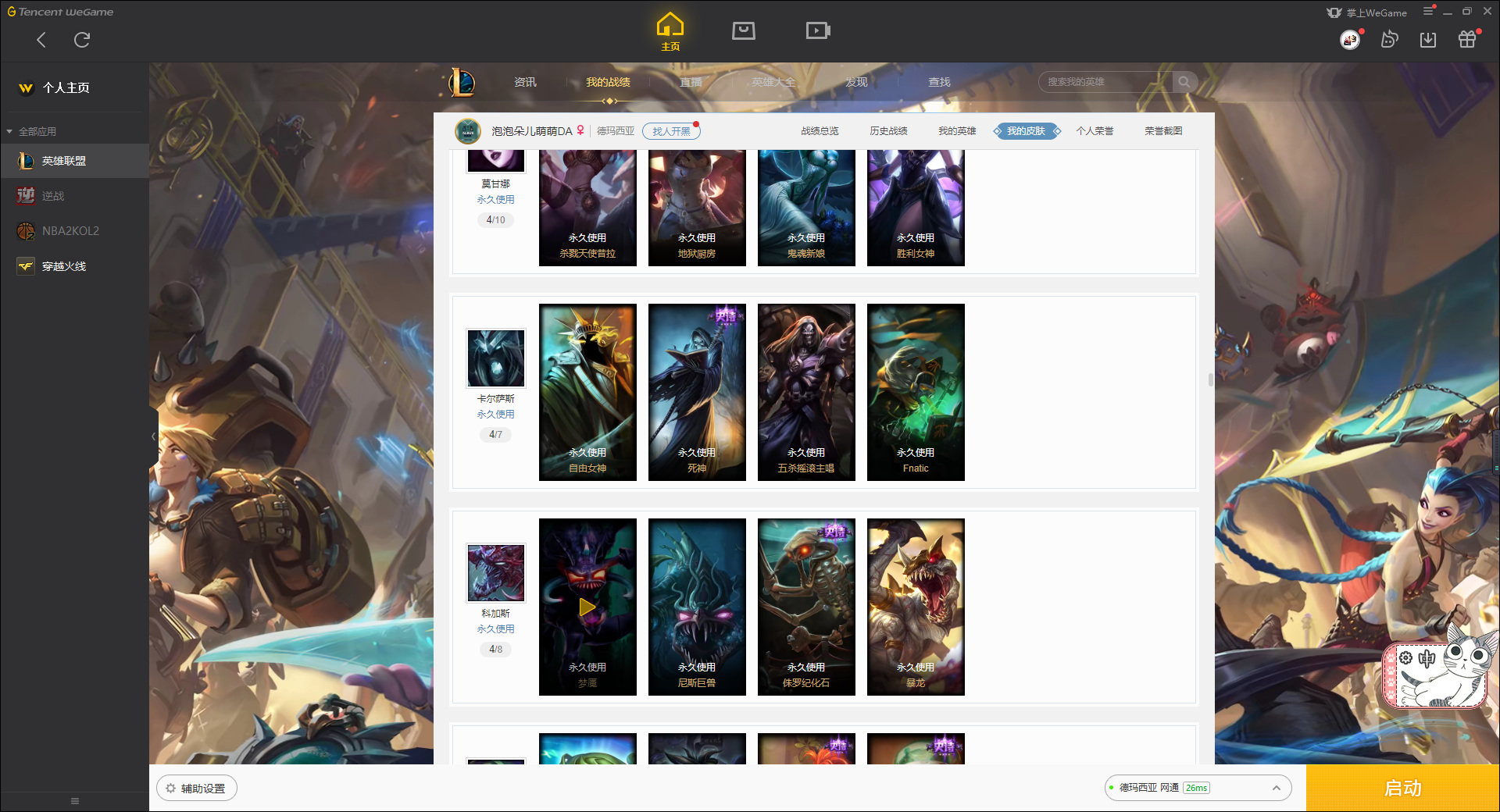Open the 侏罗纪化石 skin card
Screen dimensions: 1500x812
(x=806, y=607)
